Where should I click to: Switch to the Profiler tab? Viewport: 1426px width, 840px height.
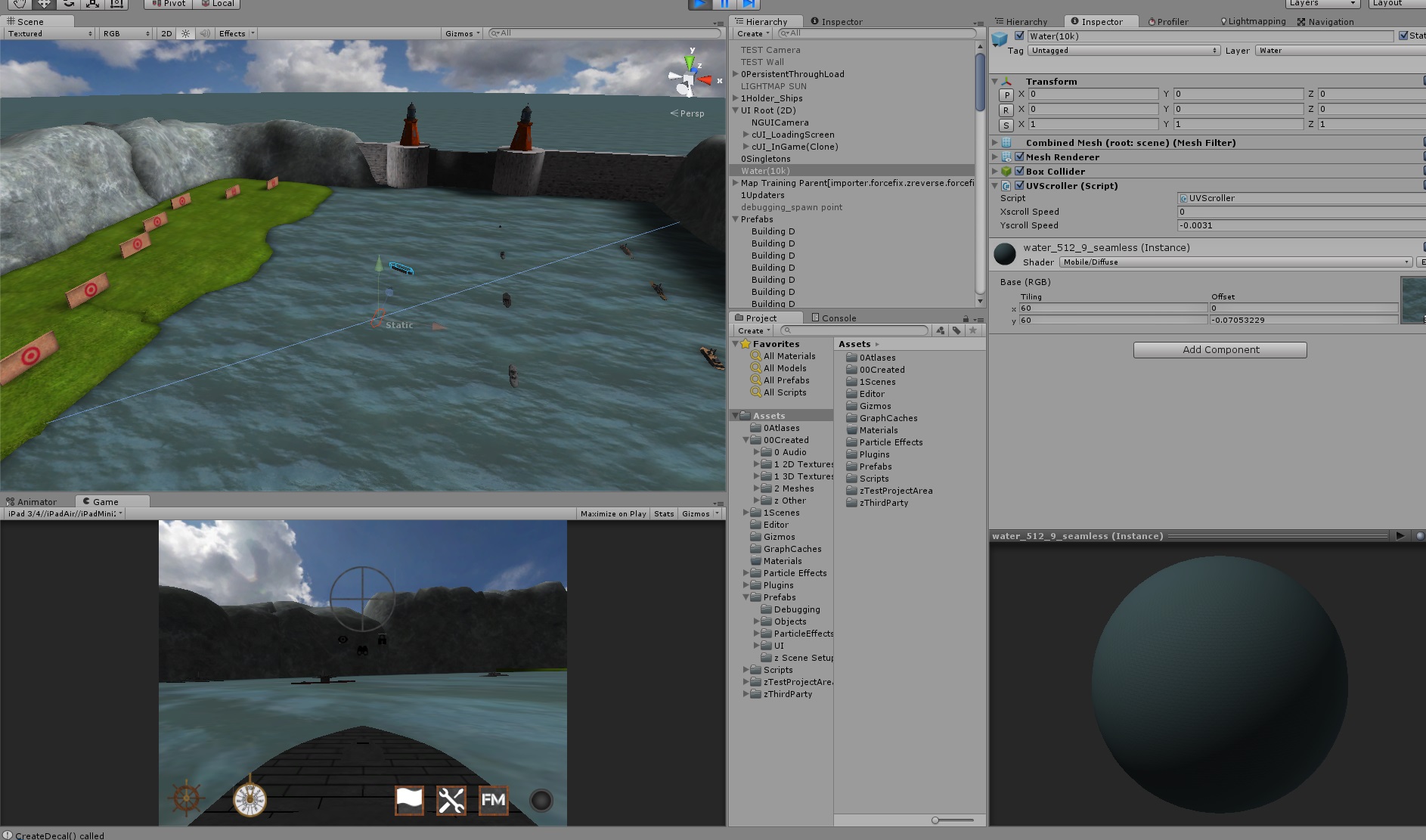point(1167,22)
